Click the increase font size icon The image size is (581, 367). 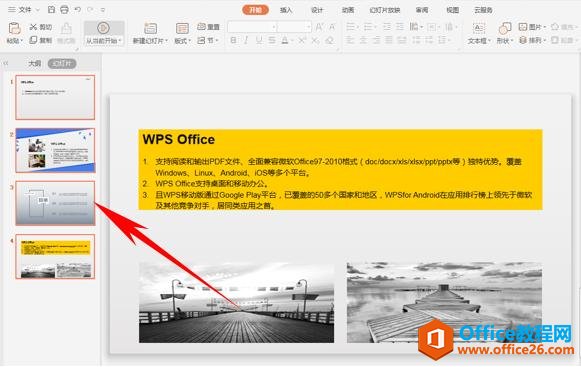click(x=319, y=27)
